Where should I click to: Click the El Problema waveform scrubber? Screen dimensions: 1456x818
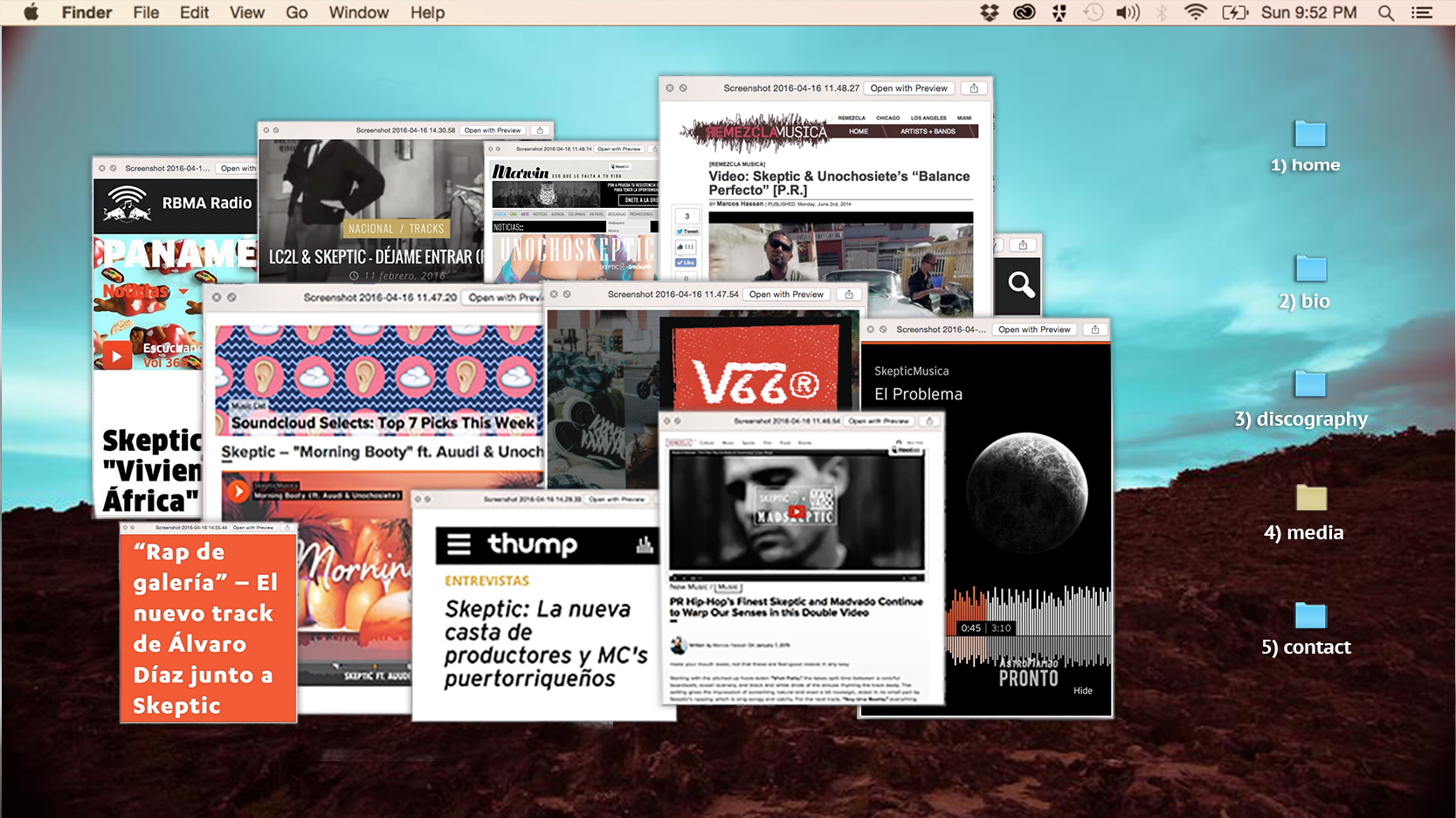point(1029,627)
